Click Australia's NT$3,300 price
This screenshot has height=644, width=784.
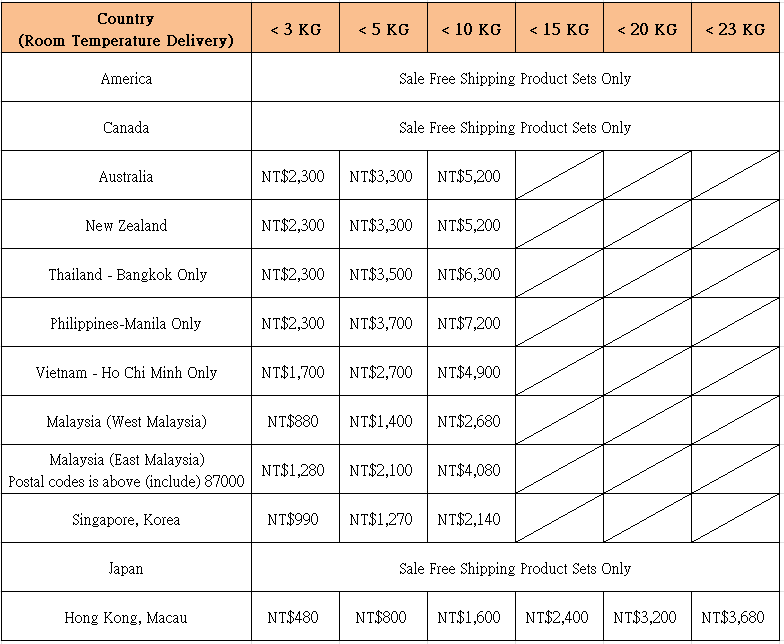381,176
